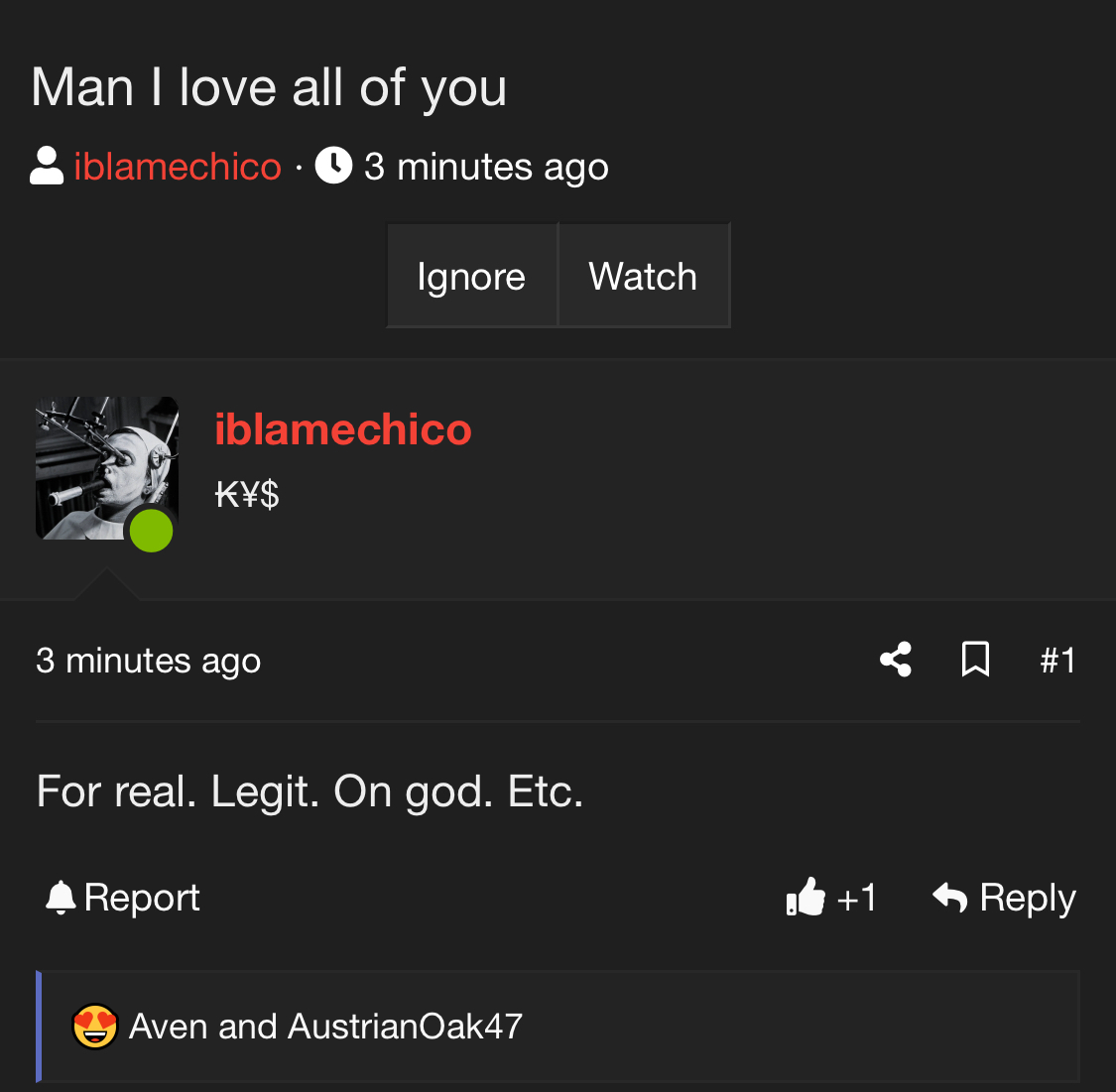Screen dimensions: 1116x1092
Task: Click the green online status dot
Action: [151, 531]
